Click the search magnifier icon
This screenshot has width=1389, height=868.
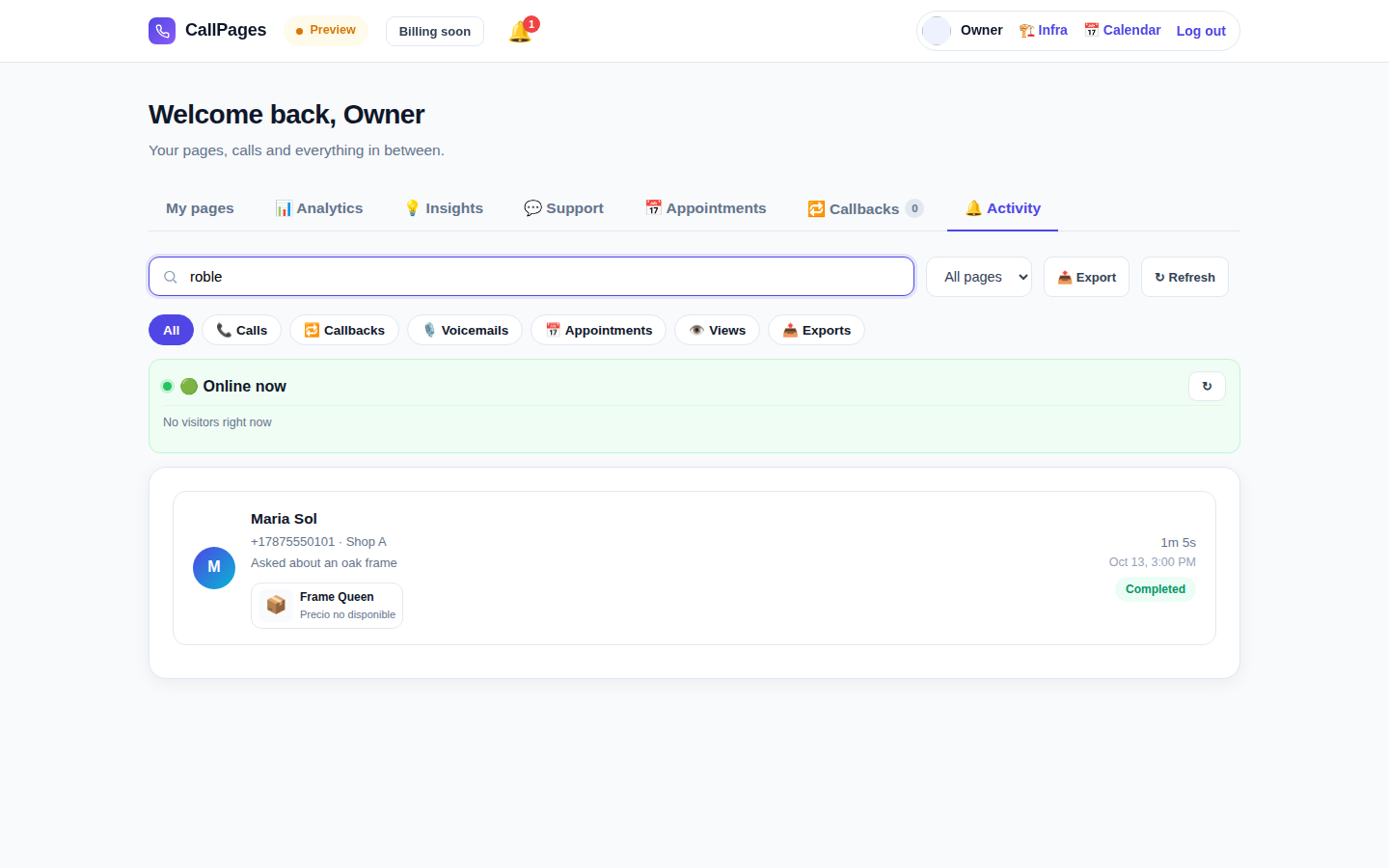[171, 277]
